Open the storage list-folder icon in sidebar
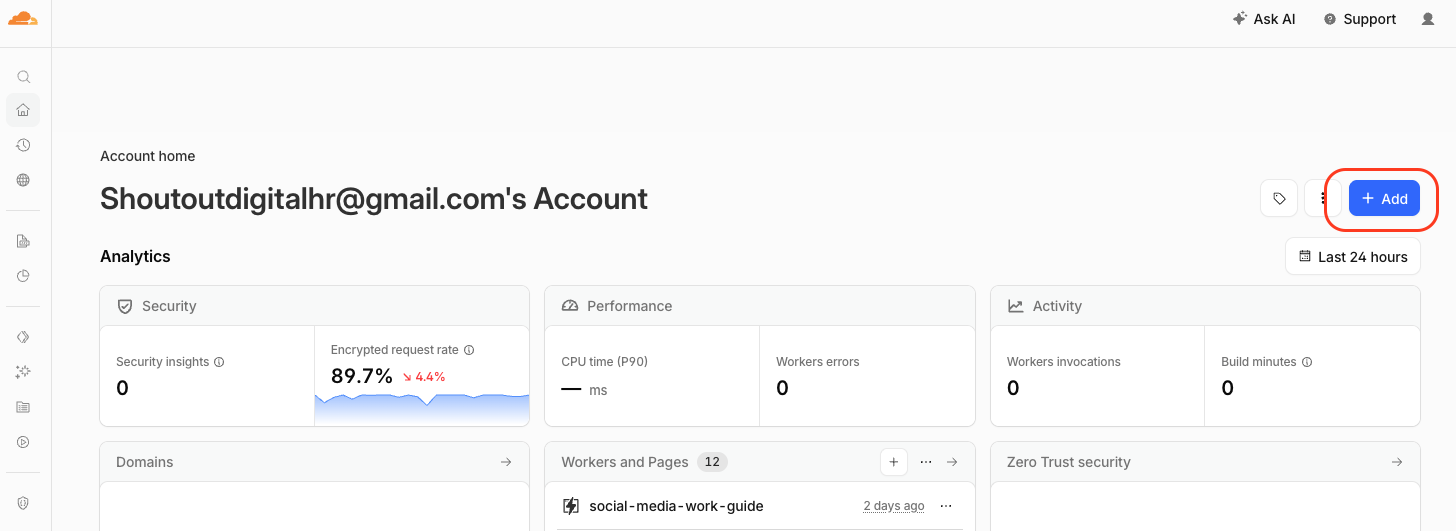 [23, 407]
